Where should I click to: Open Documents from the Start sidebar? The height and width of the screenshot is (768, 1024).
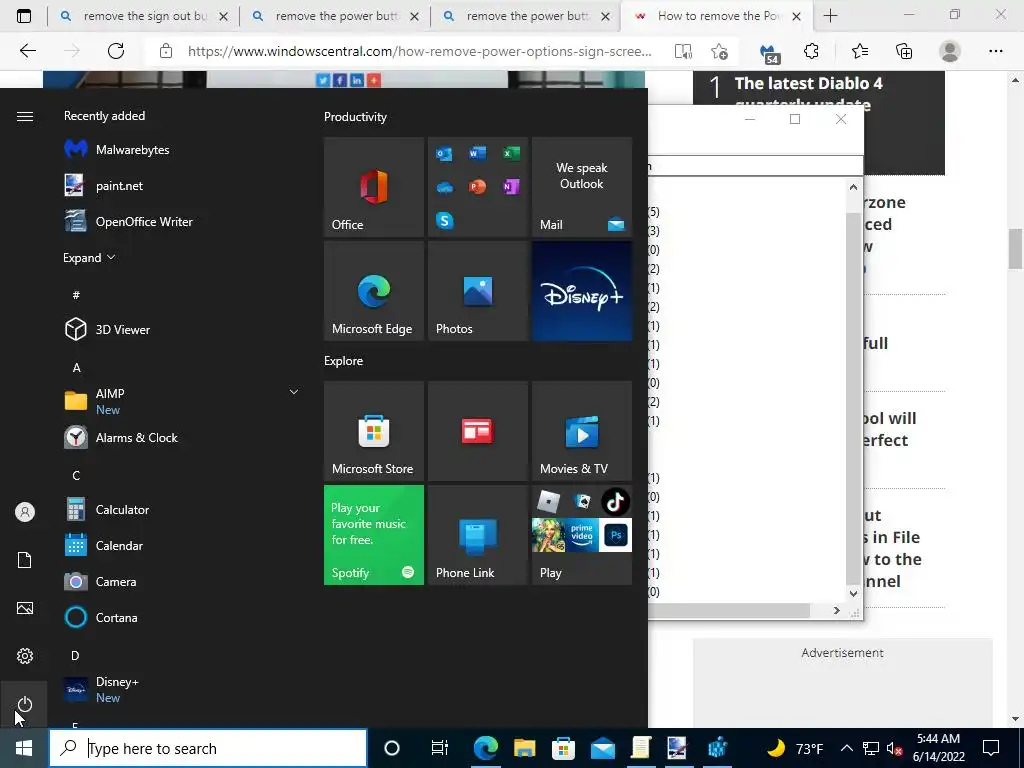(25, 560)
